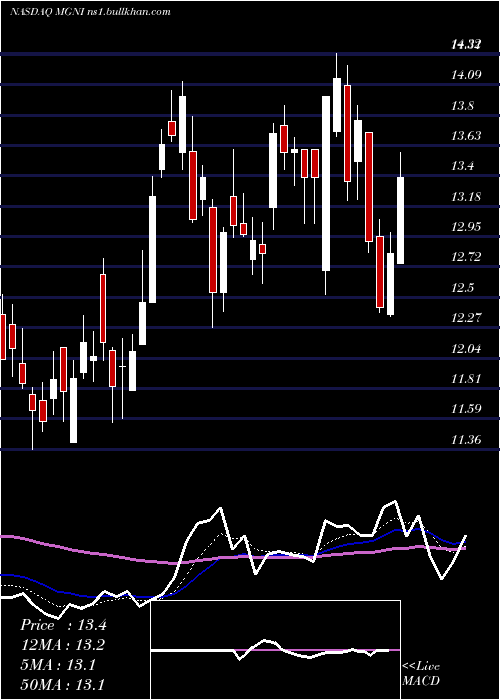The height and width of the screenshot is (700, 500).
Task: Click the '50MA : 13.1' readout
Action: click(x=63, y=684)
